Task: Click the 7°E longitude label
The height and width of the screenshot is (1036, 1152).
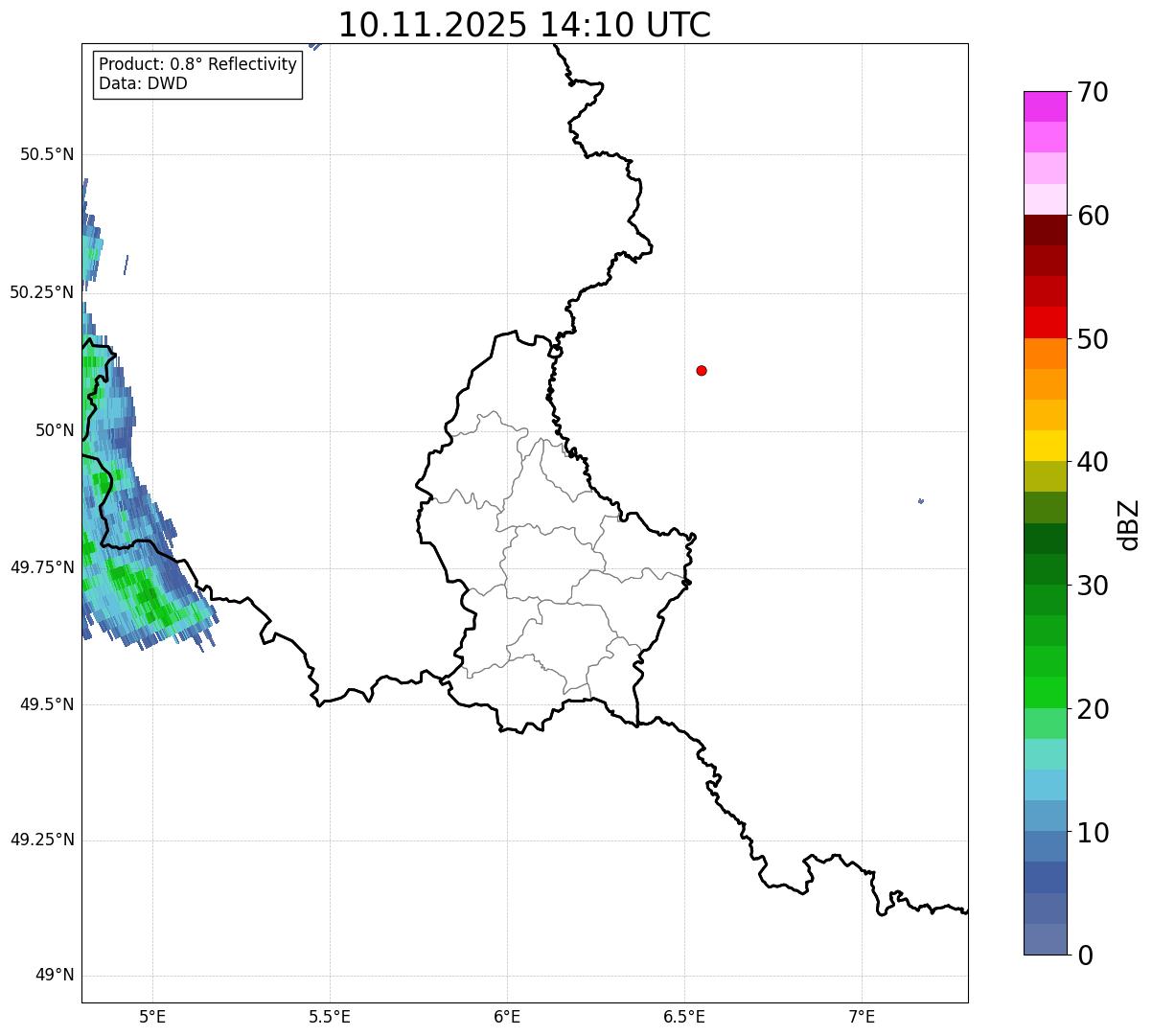Action: tap(862, 1016)
